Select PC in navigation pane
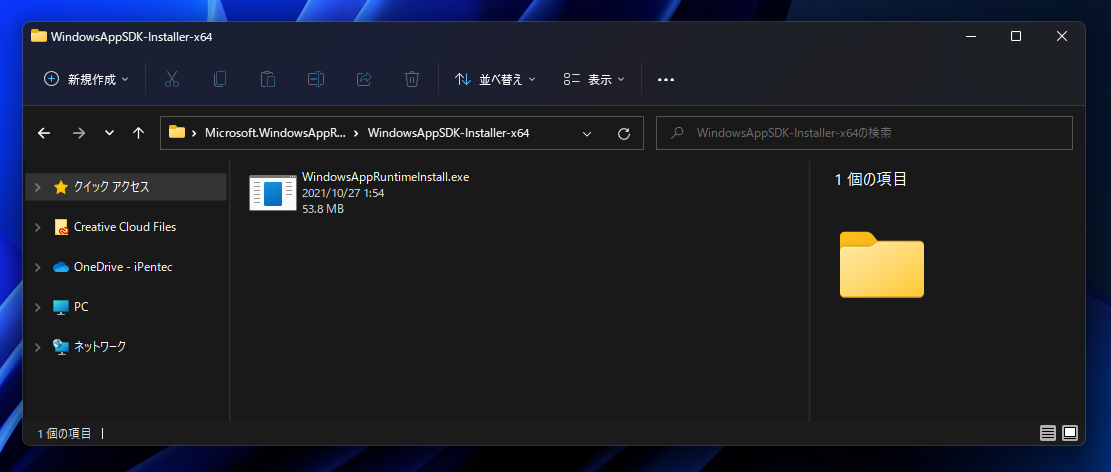Viewport: 1111px width, 472px height. pyautogui.click(x=81, y=307)
